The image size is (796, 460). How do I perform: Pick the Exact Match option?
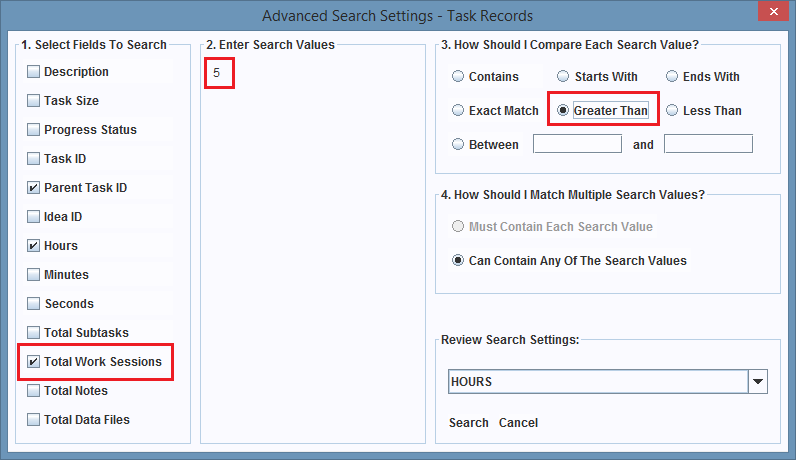point(458,111)
